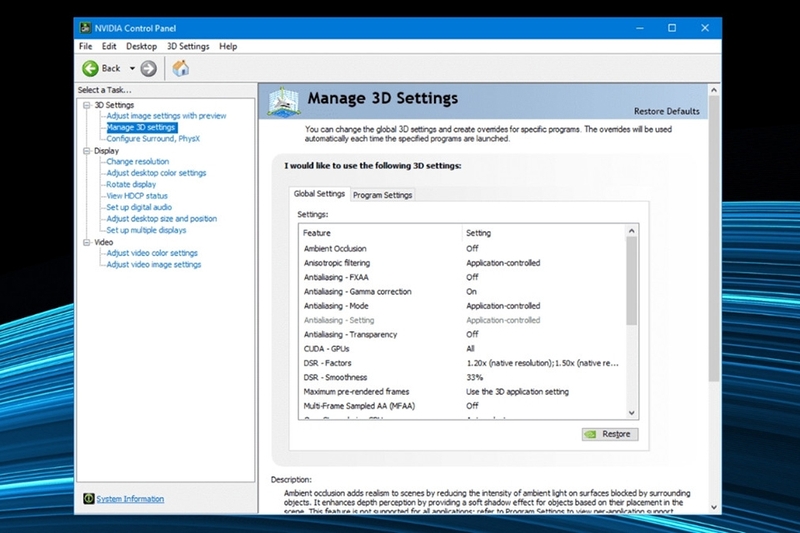Click settings list scroll up arrow
The width and height of the screenshot is (800, 533).
[632, 231]
